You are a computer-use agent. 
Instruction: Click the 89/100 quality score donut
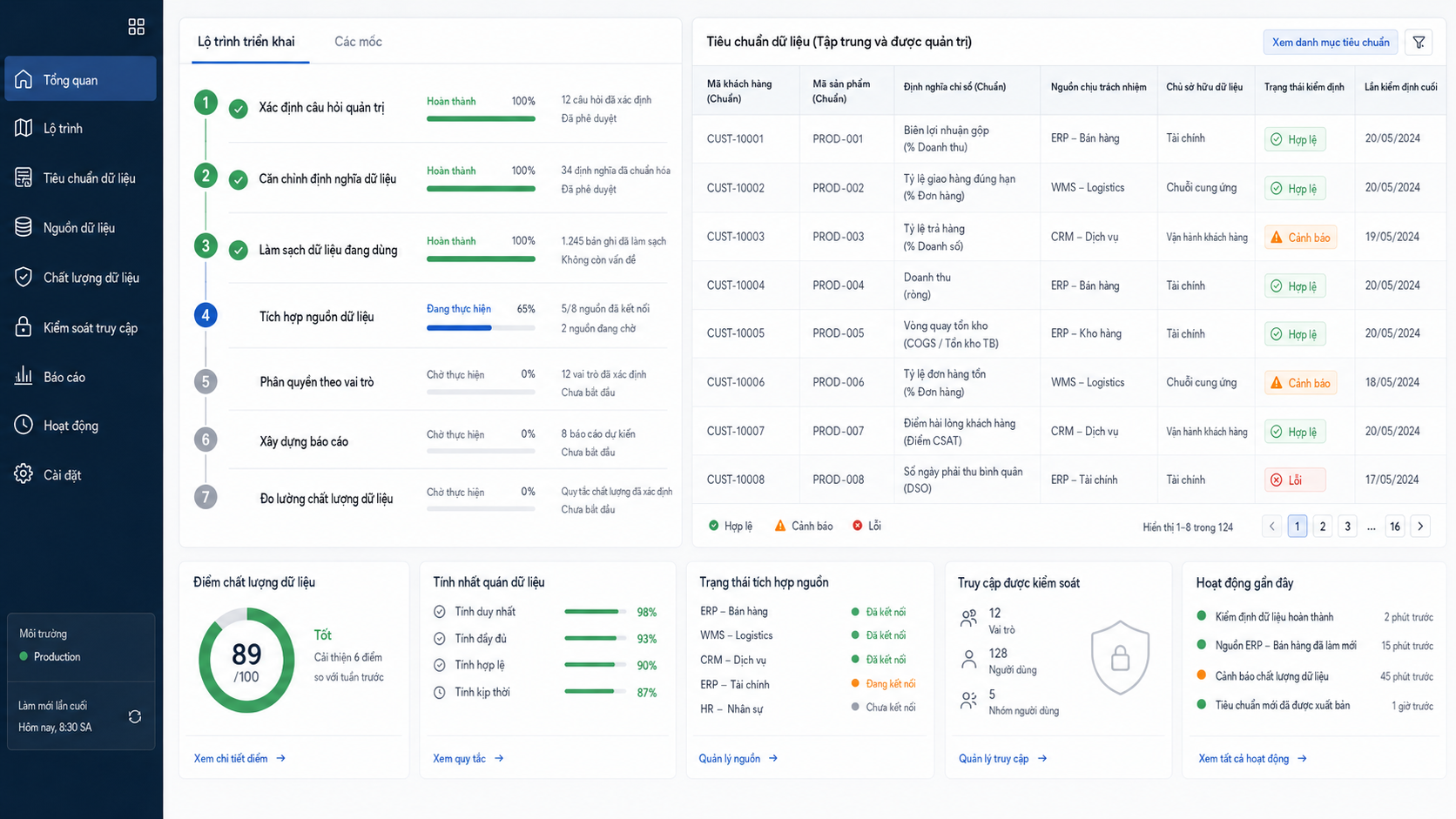[x=246, y=661]
